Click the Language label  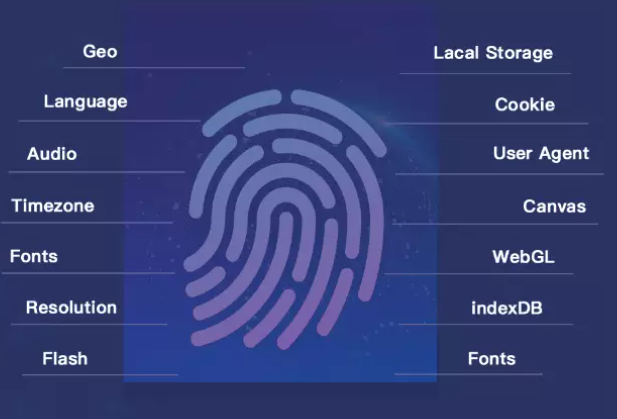pyautogui.click(x=85, y=102)
